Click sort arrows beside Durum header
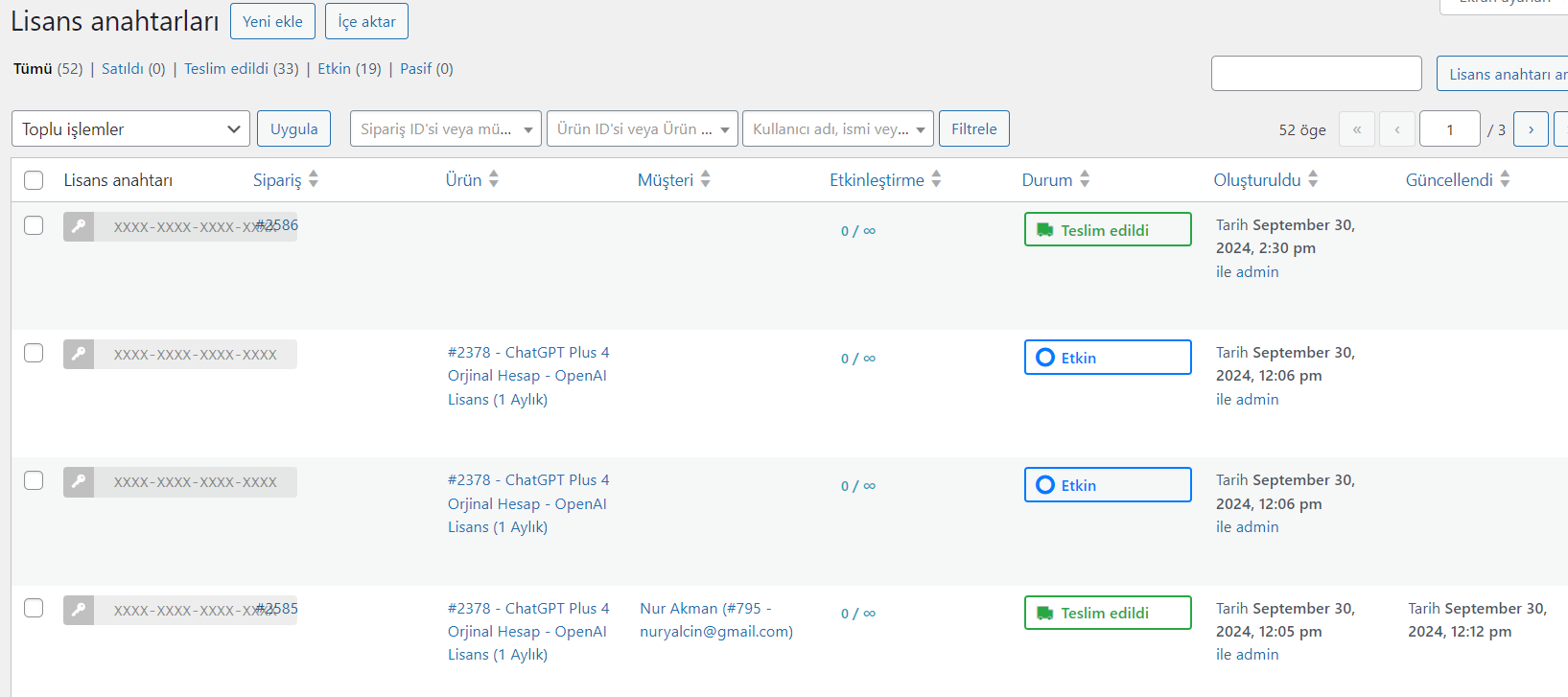The height and width of the screenshot is (697, 1568). (x=1085, y=179)
